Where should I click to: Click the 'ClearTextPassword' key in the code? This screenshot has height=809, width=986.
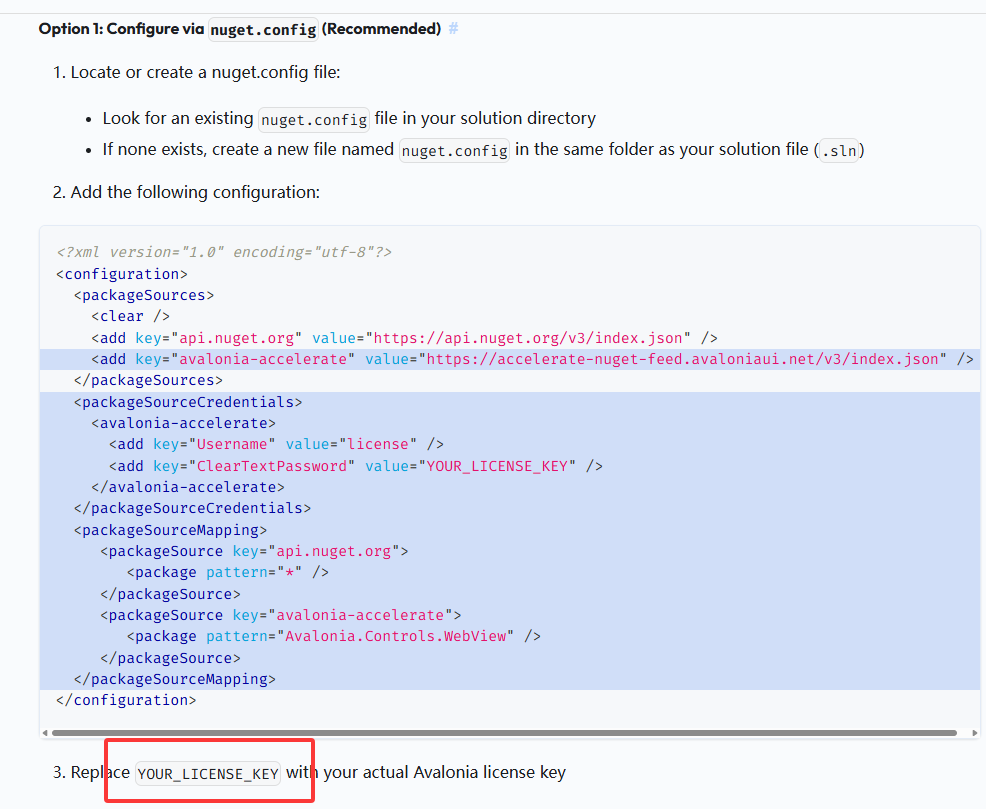point(272,466)
